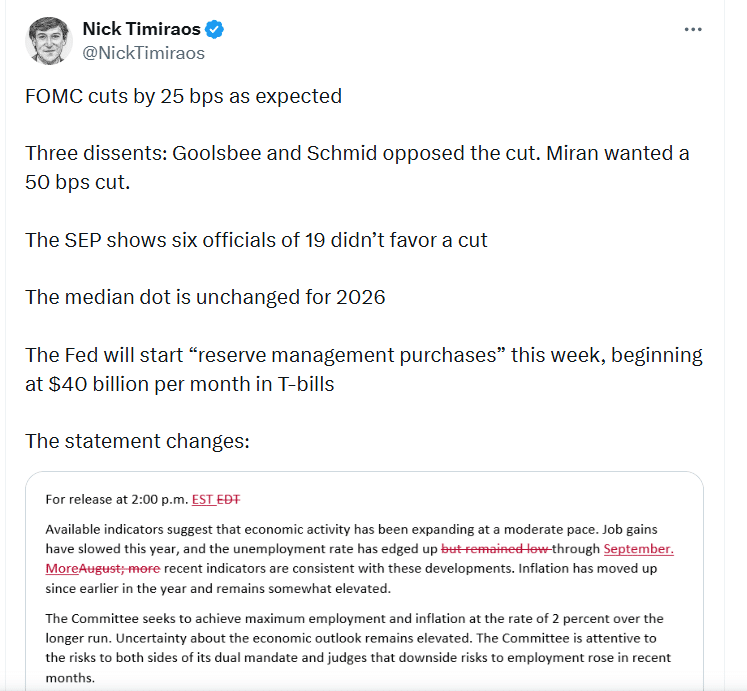Click the "median dot is unchanged" line
The width and height of the screenshot is (747, 691).
pos(205,298)
